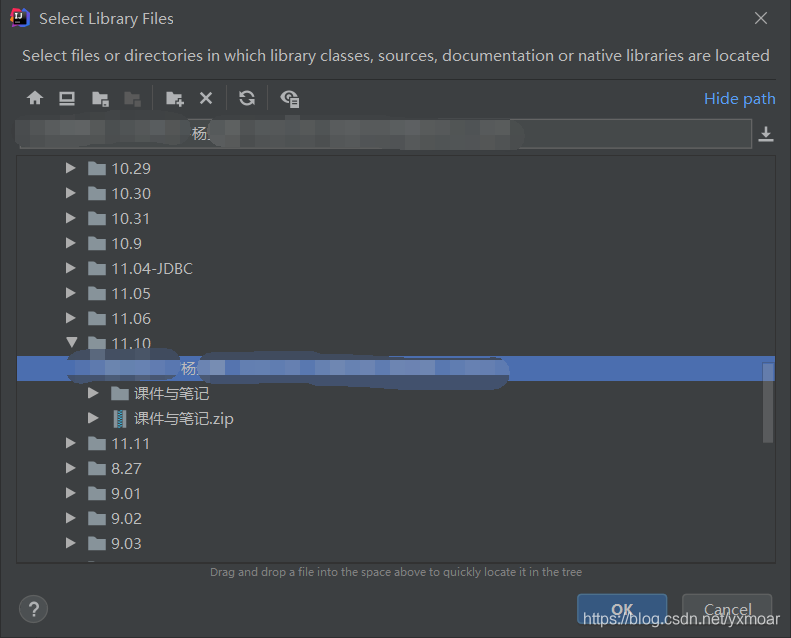Select the 11.04-JDBC folder

[x=140, y=268]
